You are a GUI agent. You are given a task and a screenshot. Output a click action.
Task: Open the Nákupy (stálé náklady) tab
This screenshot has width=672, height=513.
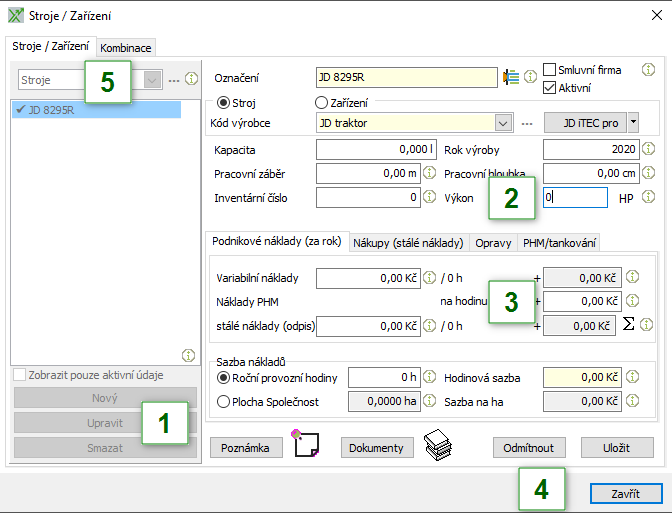408,243
